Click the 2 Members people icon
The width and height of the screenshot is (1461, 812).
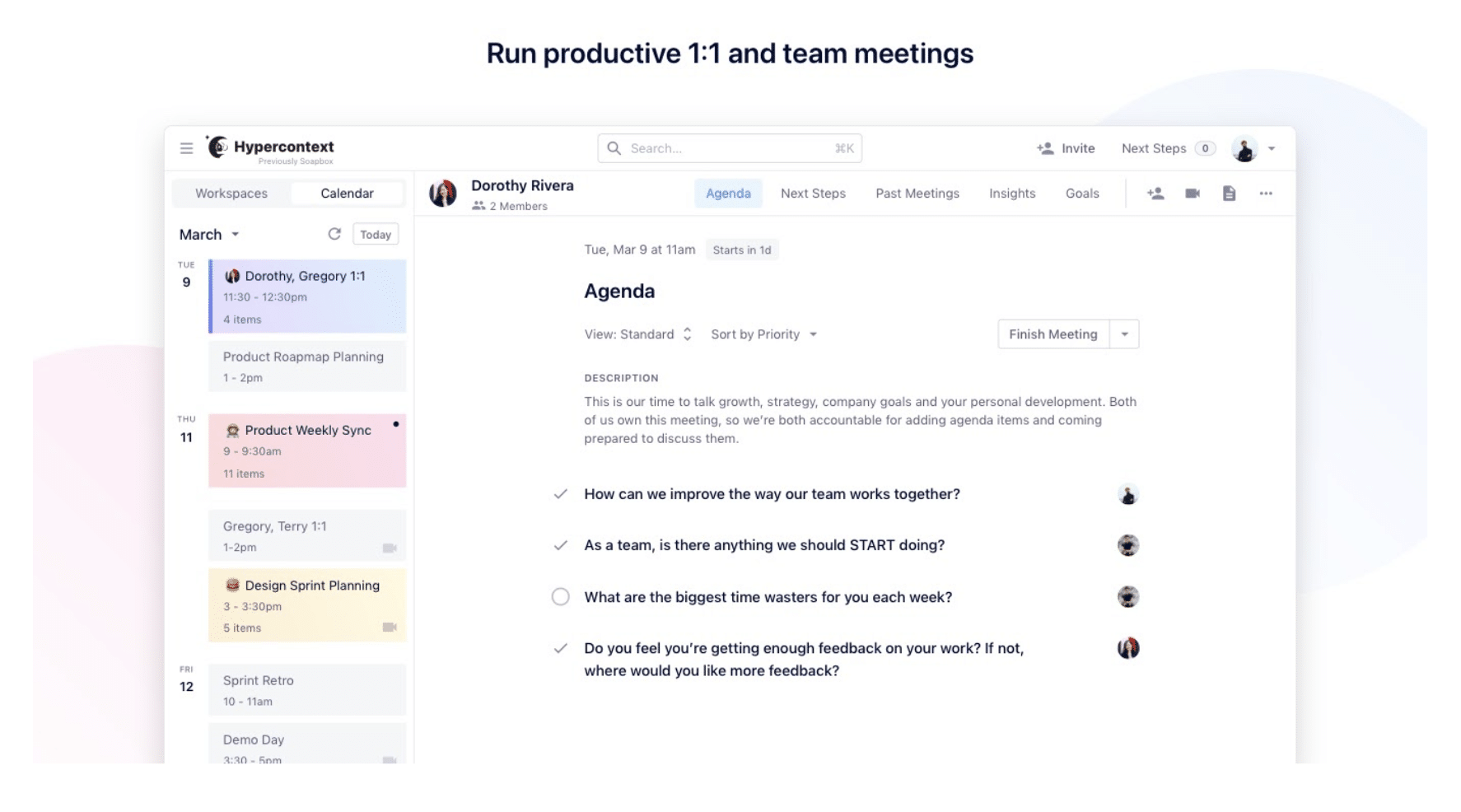(x=478, y=206)
